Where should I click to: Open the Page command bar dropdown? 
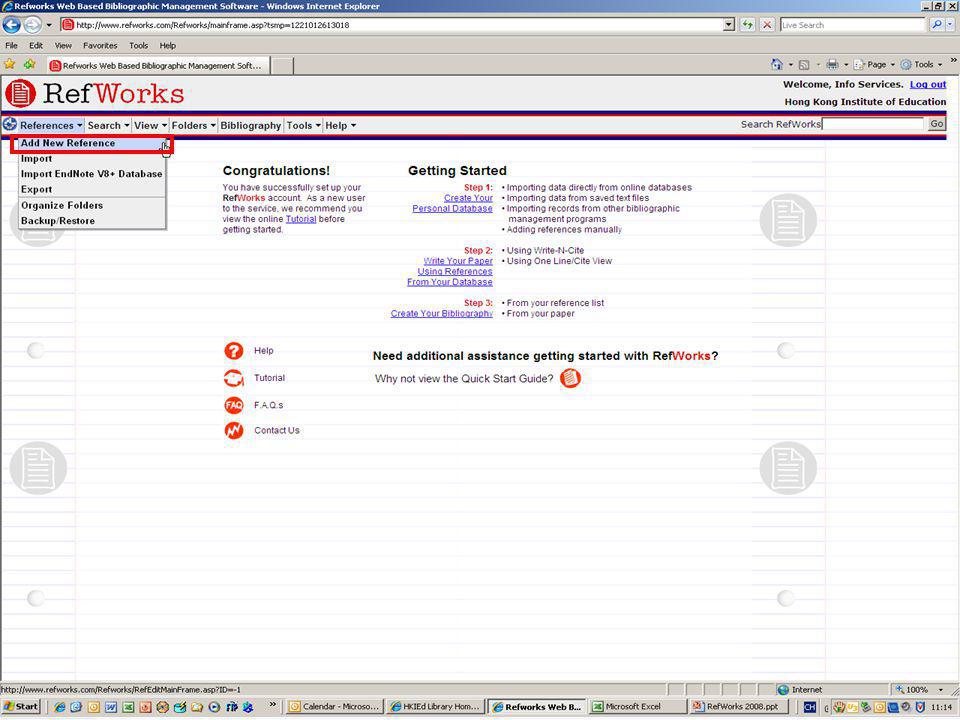tap(874, 65)
